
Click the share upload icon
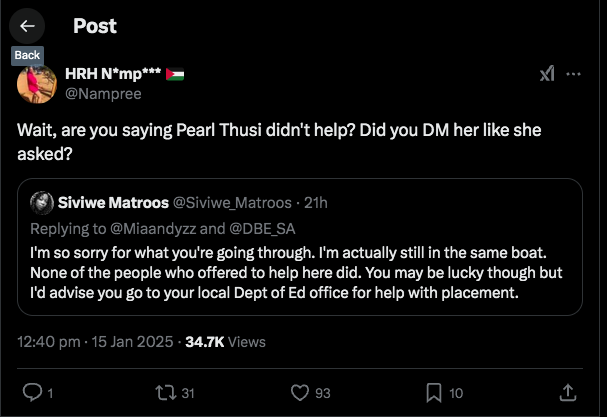coord(567,391)
